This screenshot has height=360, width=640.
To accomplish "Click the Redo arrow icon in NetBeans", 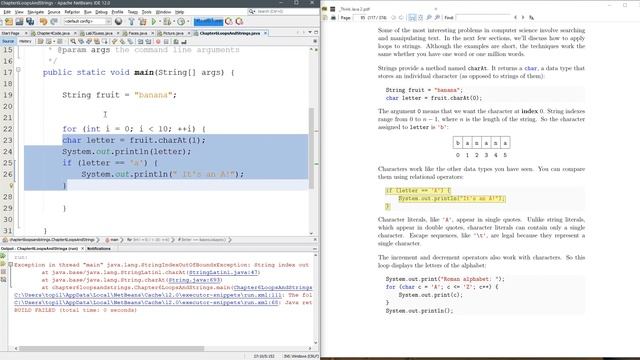I will (53, 21).
